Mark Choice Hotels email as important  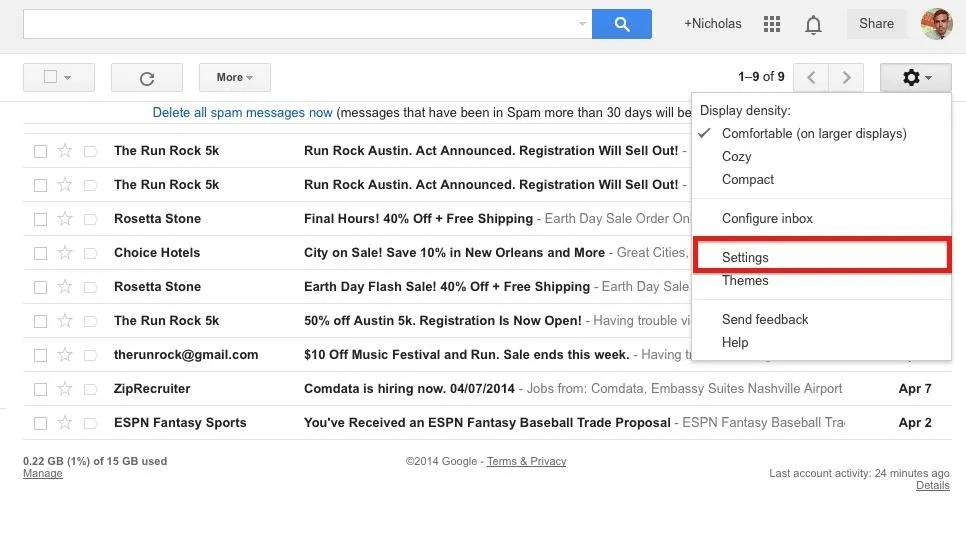pyautogui.click(x=91, y=253)
